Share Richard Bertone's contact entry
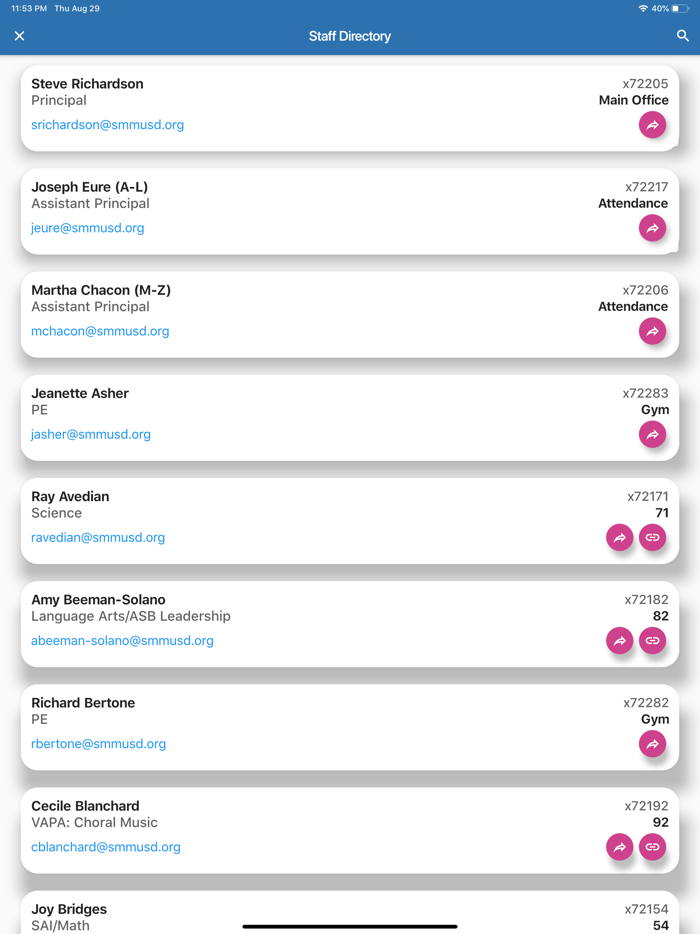 (652, 743)
